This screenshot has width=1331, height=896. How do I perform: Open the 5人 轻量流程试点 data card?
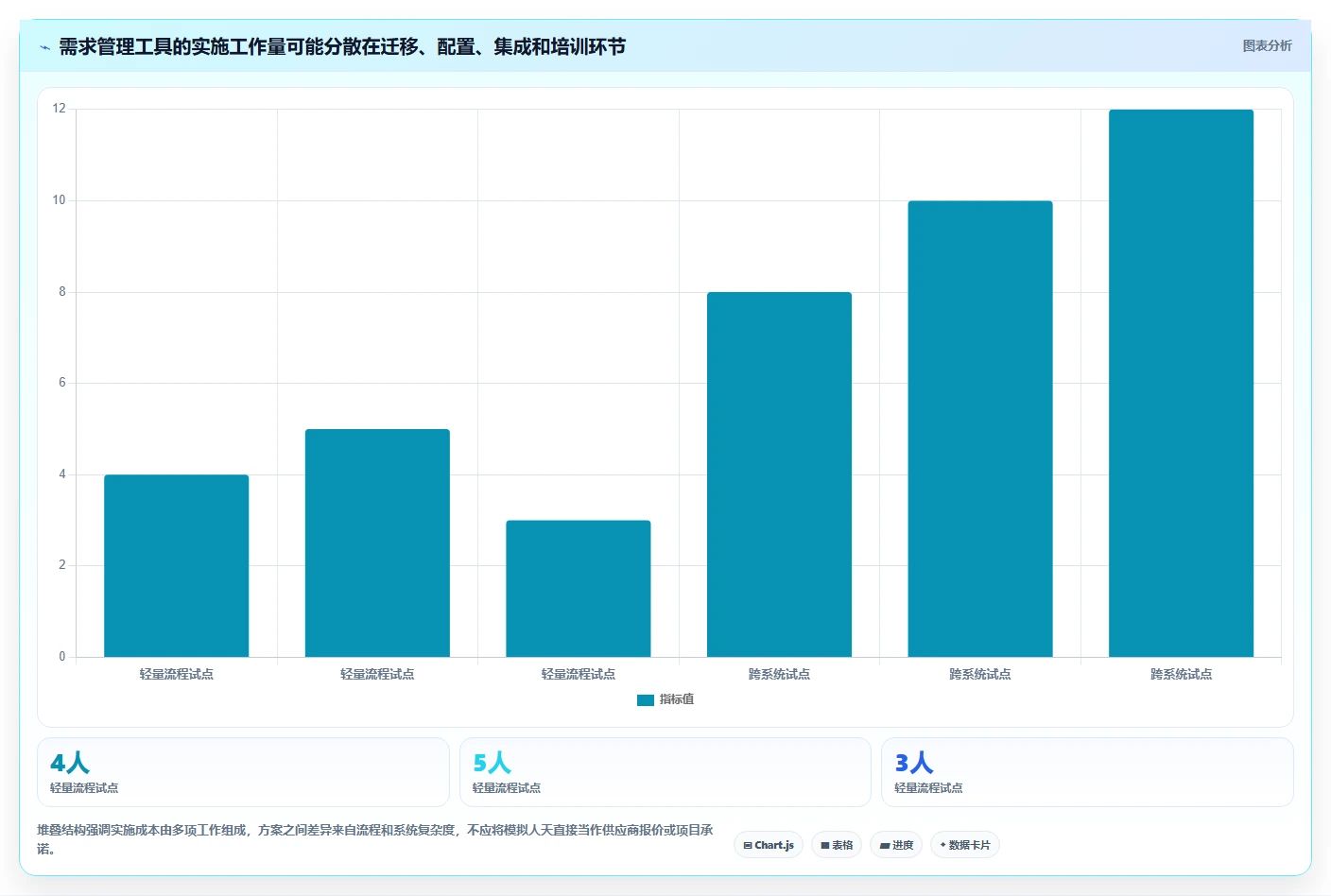coord(665,772)
